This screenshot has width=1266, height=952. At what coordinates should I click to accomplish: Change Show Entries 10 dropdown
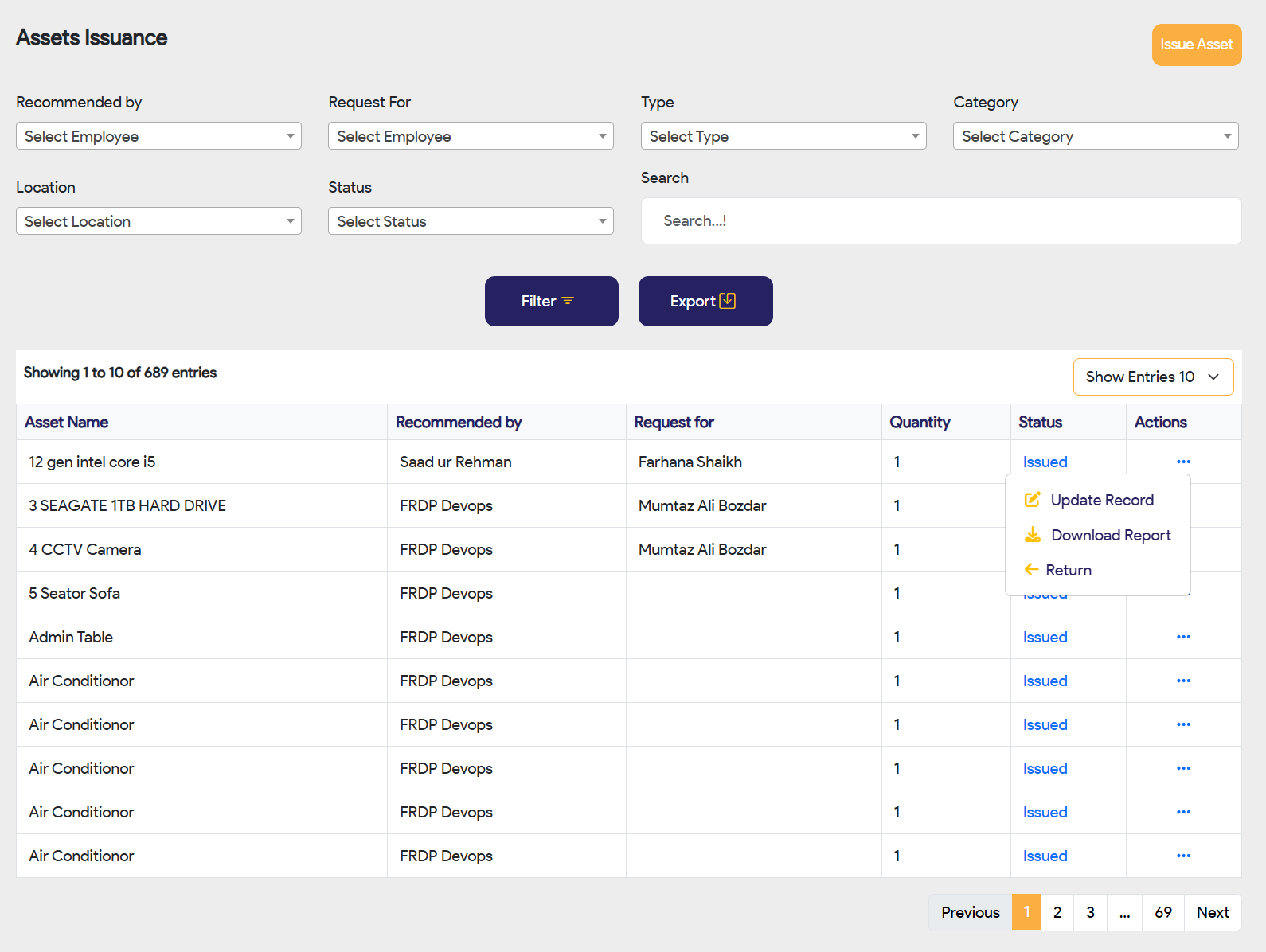point(1153,377)
